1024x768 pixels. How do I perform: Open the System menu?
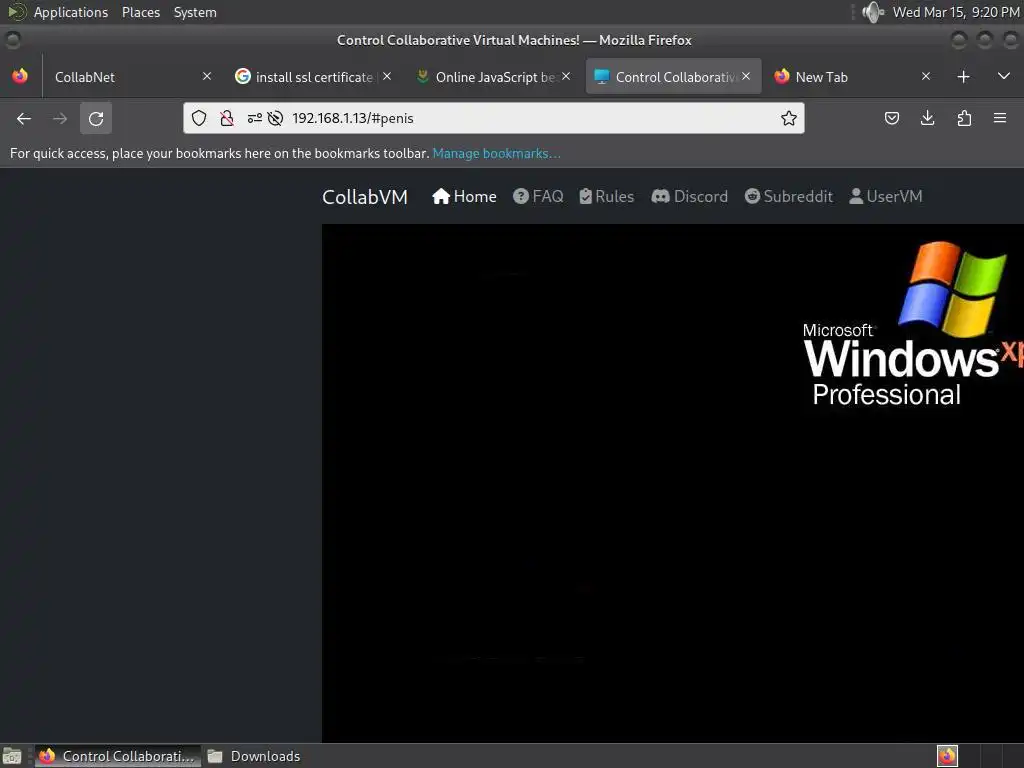point(195,12)
